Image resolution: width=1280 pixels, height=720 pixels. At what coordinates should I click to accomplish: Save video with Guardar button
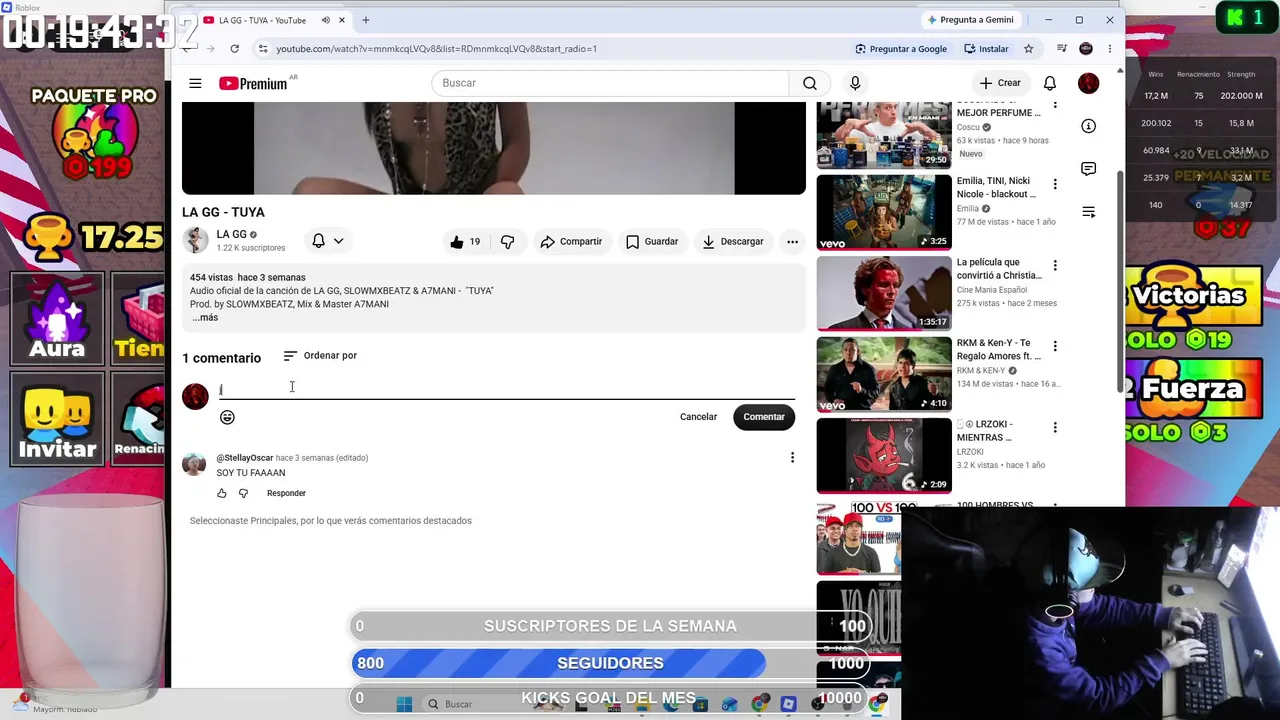(x=652, y=241)
